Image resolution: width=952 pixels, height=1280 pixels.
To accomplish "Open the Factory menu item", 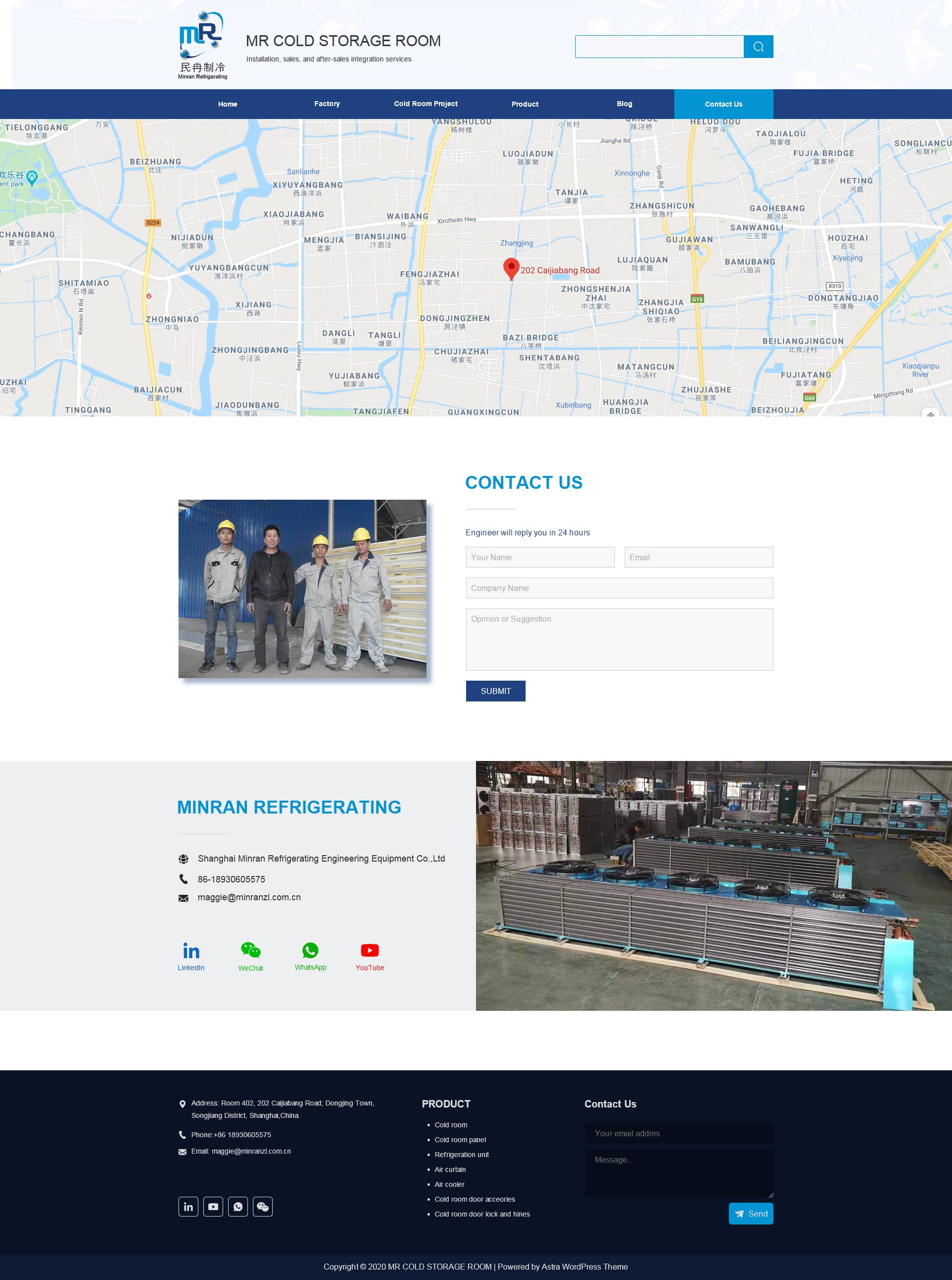I will pos(327,104).
